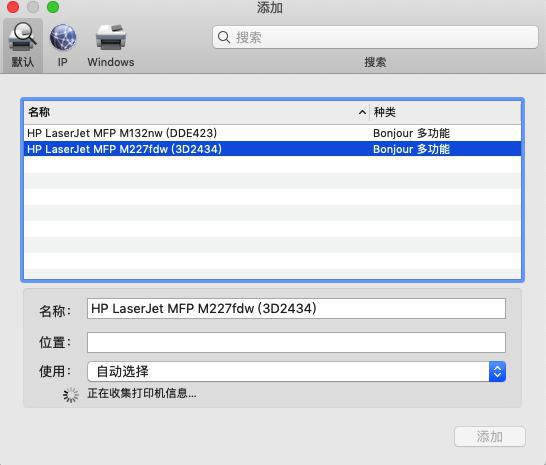Viewport: 546px width, 465px height.
Task: Click Bonjour 多功能 cell of M227fdw row
Action: tap(411, 149)
